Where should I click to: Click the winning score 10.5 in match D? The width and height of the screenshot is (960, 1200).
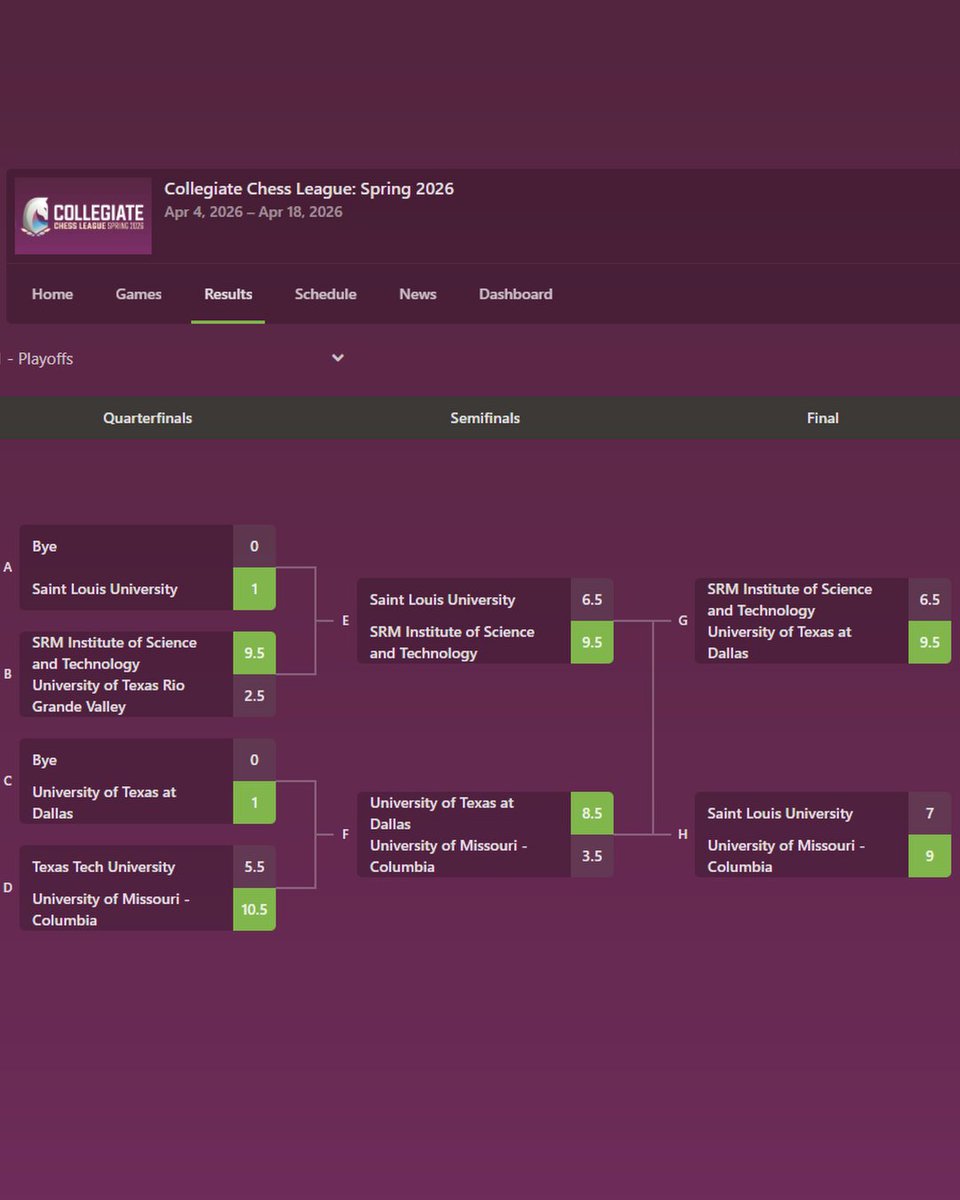tap(254, 909)
